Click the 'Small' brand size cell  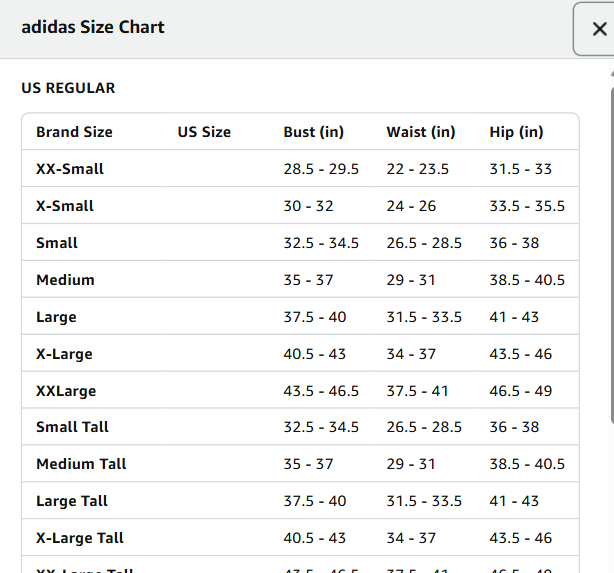[x=57, y=243]
